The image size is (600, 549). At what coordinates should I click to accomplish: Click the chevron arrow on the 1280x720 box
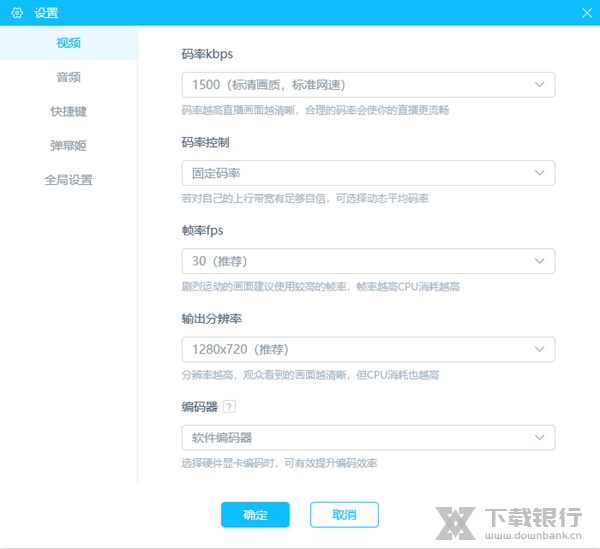pyautogui.click(x=540, y=349)
